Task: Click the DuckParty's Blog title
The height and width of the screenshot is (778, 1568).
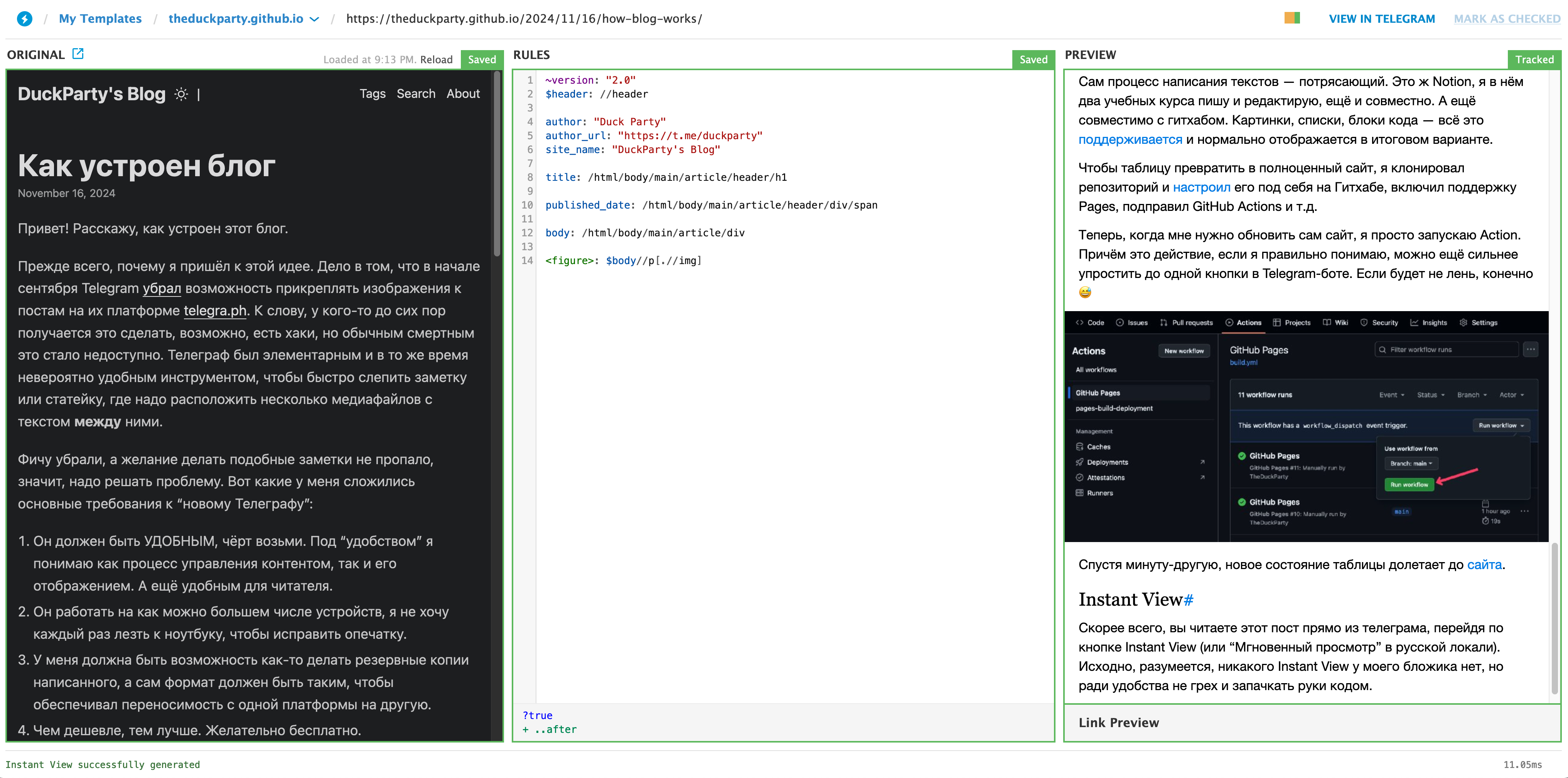Action: coord(91,94)
